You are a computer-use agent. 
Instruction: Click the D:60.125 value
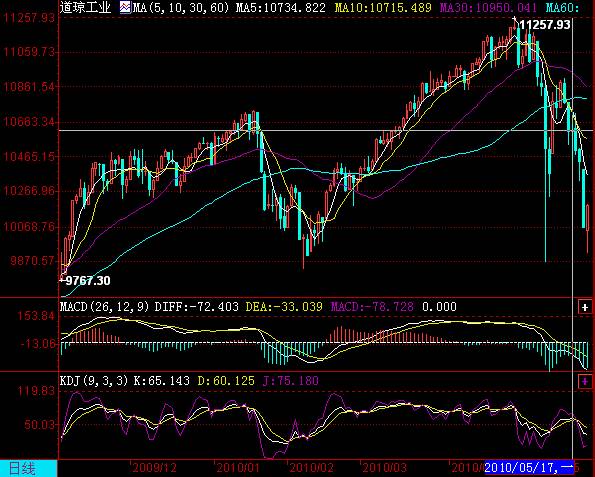pos(226,381)
